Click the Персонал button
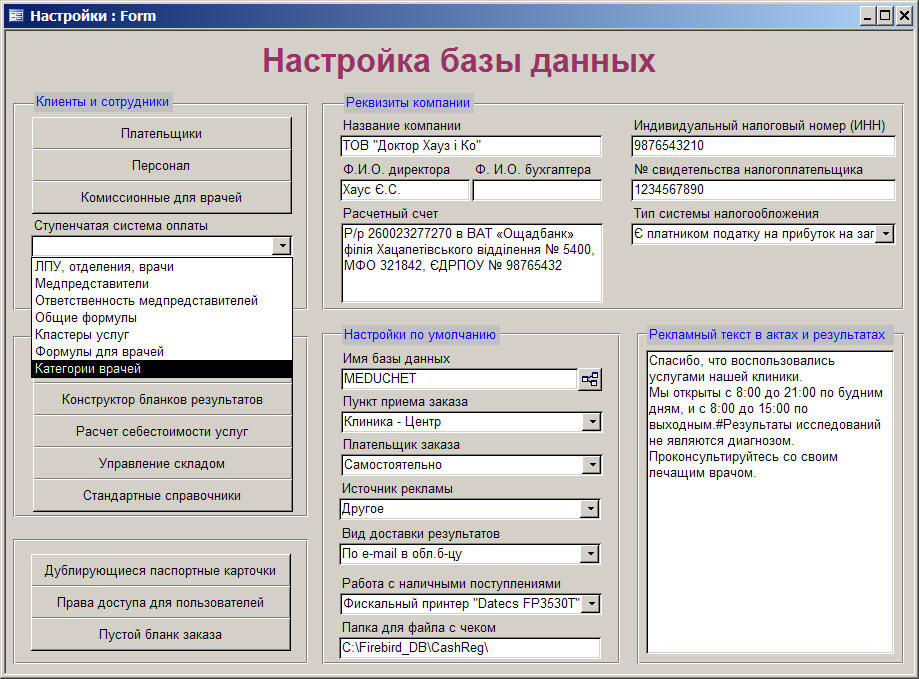Image resolution: width=919 pixels, height=679 pixels. tap(161, 166)
